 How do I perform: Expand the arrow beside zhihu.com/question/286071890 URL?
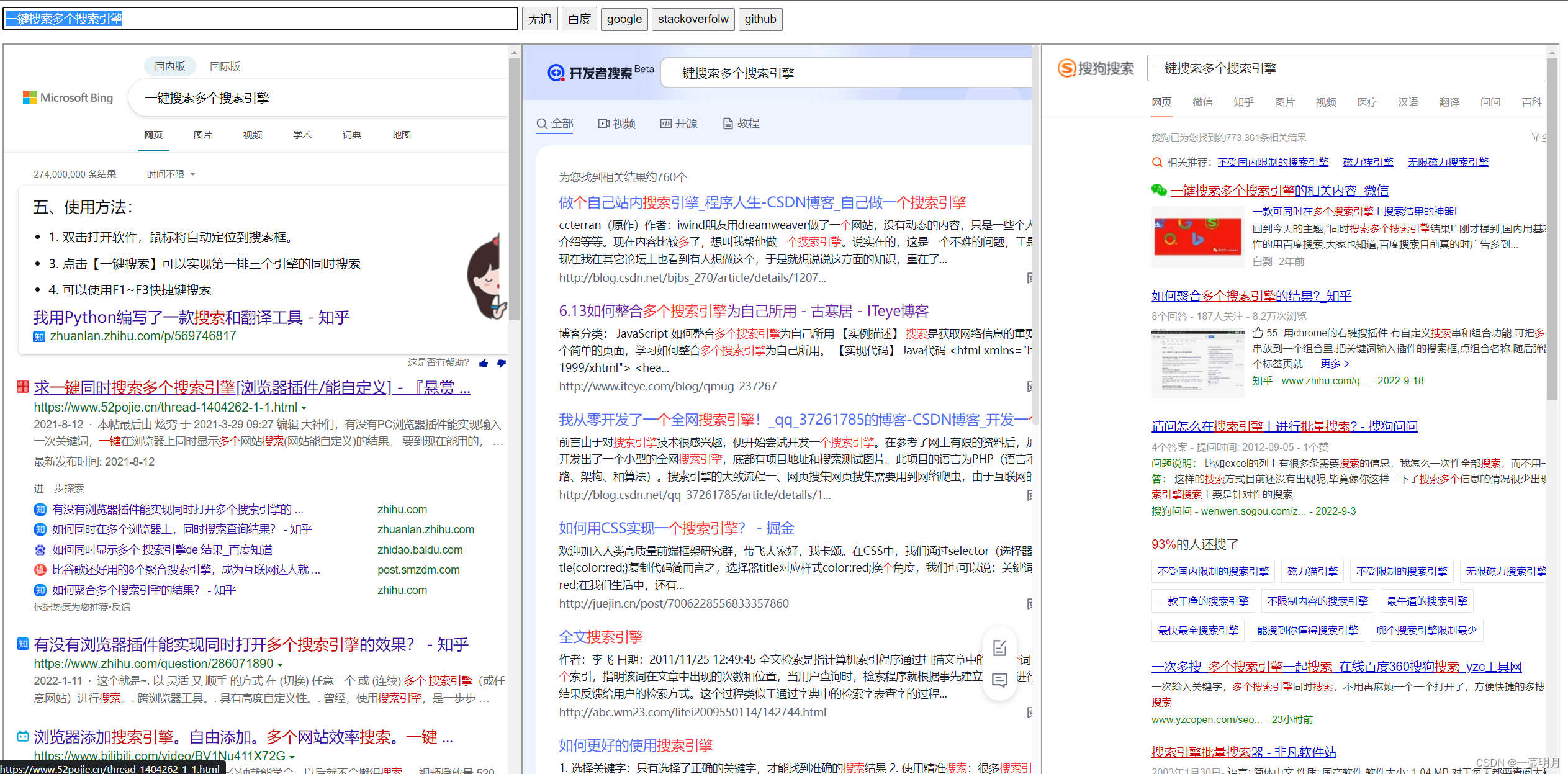pyautogui.click(x=280, y=665)
